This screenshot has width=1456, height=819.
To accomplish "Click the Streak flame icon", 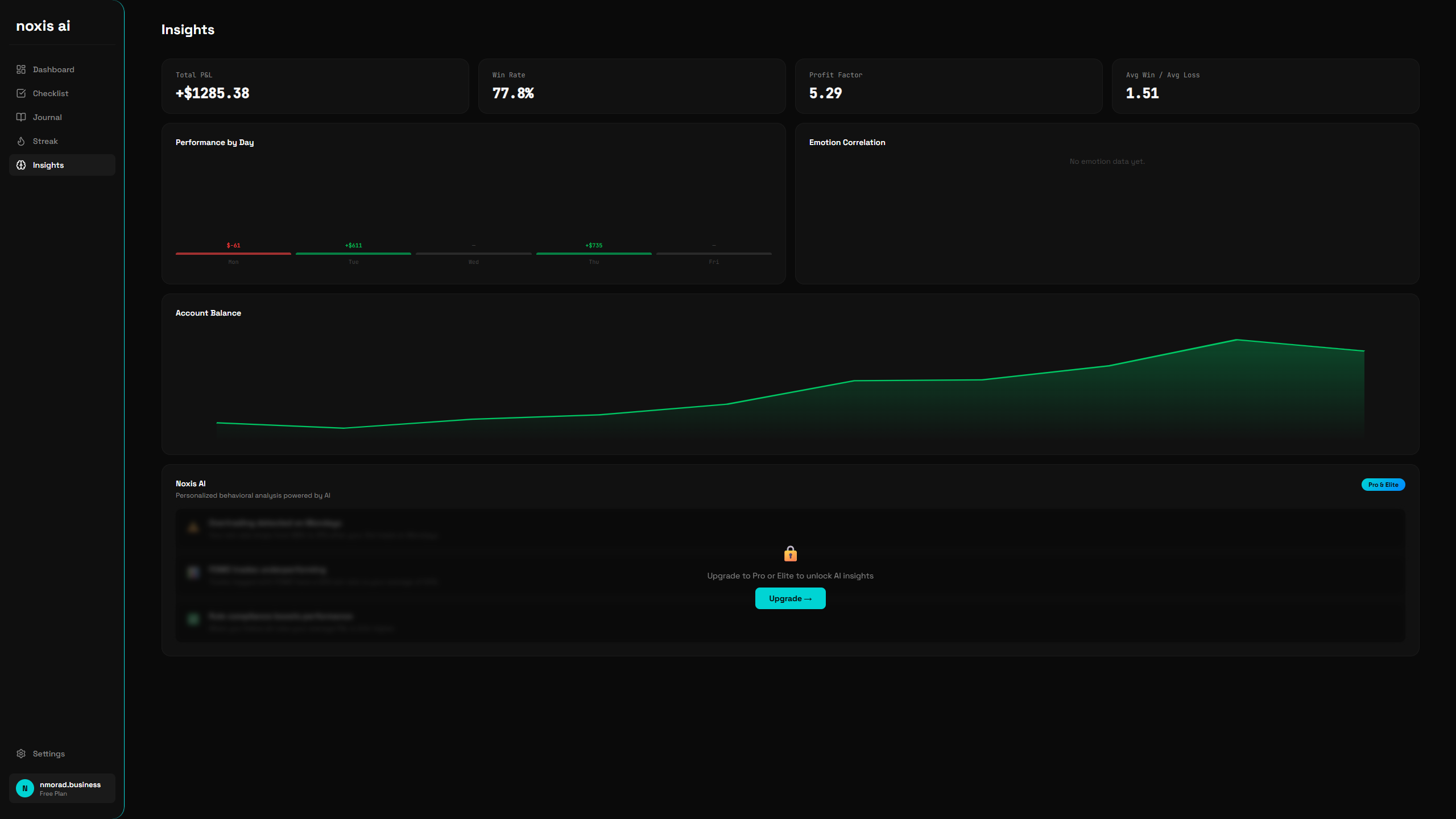I will (x=21, y=141).
